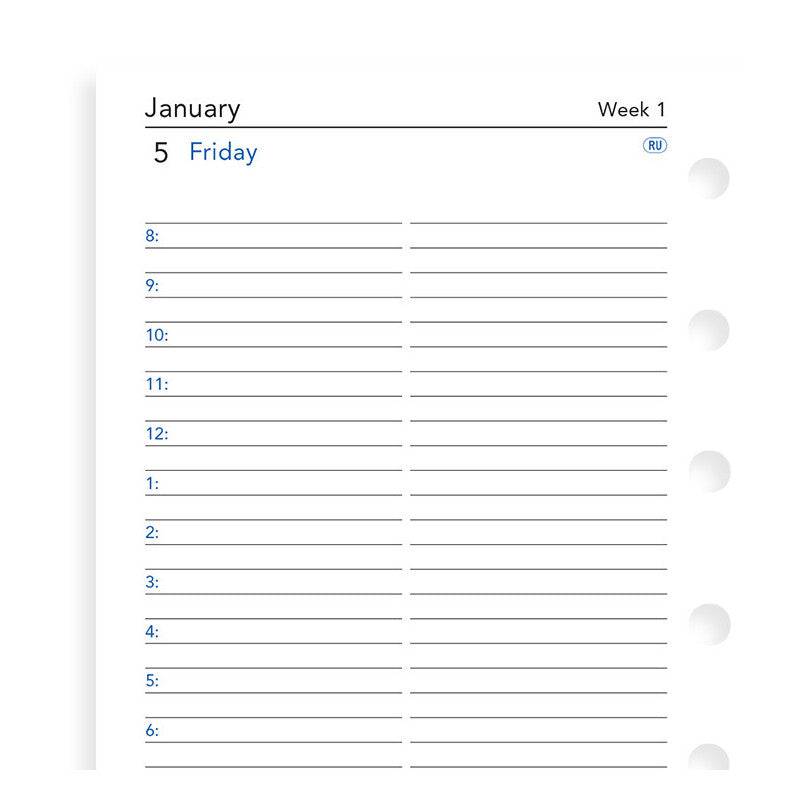Viewport: 800px width, 800px height.
Task: Select the 1: afternoon time label
Action: point(152,484)
